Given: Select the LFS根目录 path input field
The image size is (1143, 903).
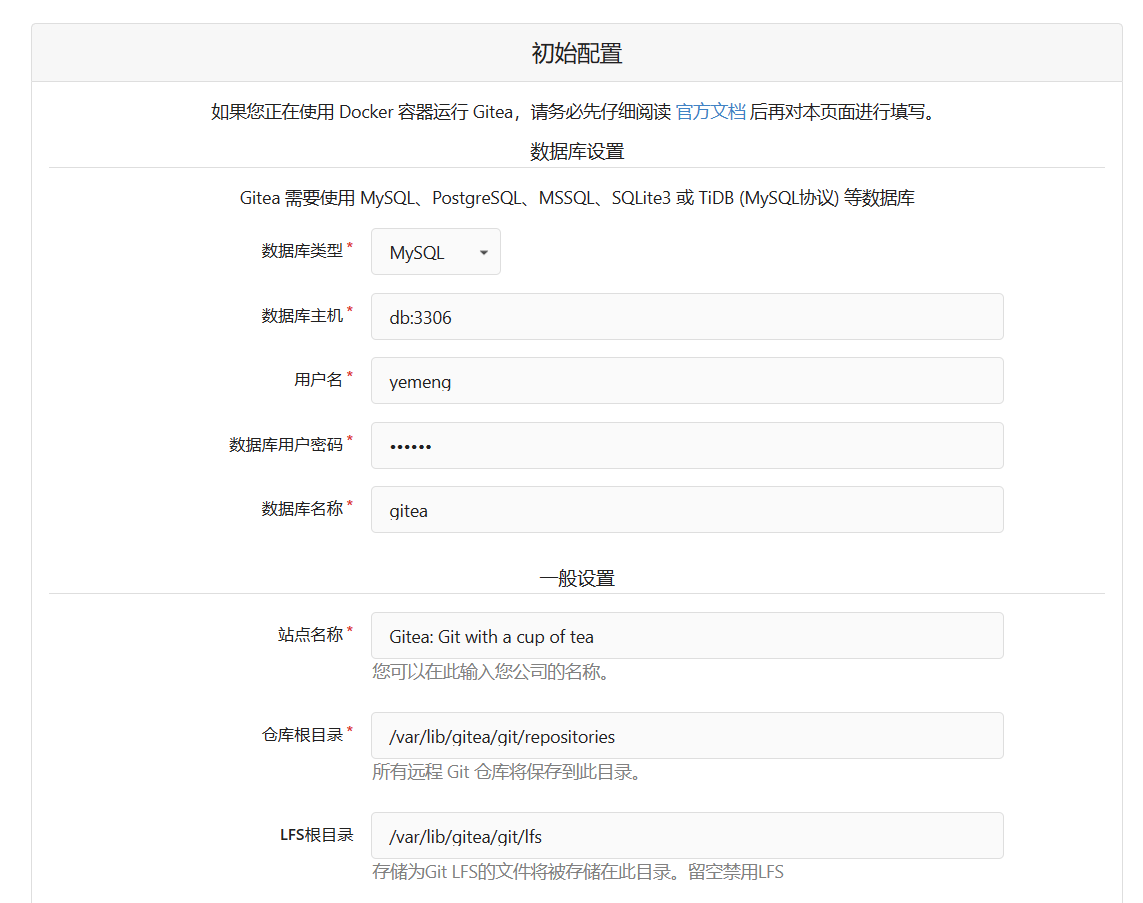Looking at the screenshot, I should [x=686, y=836].
